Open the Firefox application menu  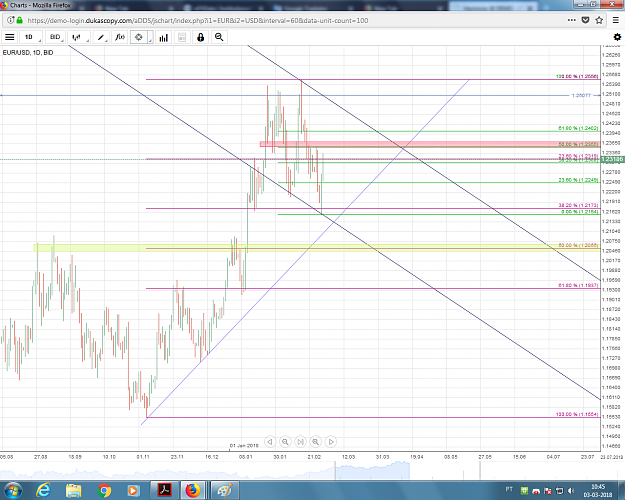click(616, 20)
